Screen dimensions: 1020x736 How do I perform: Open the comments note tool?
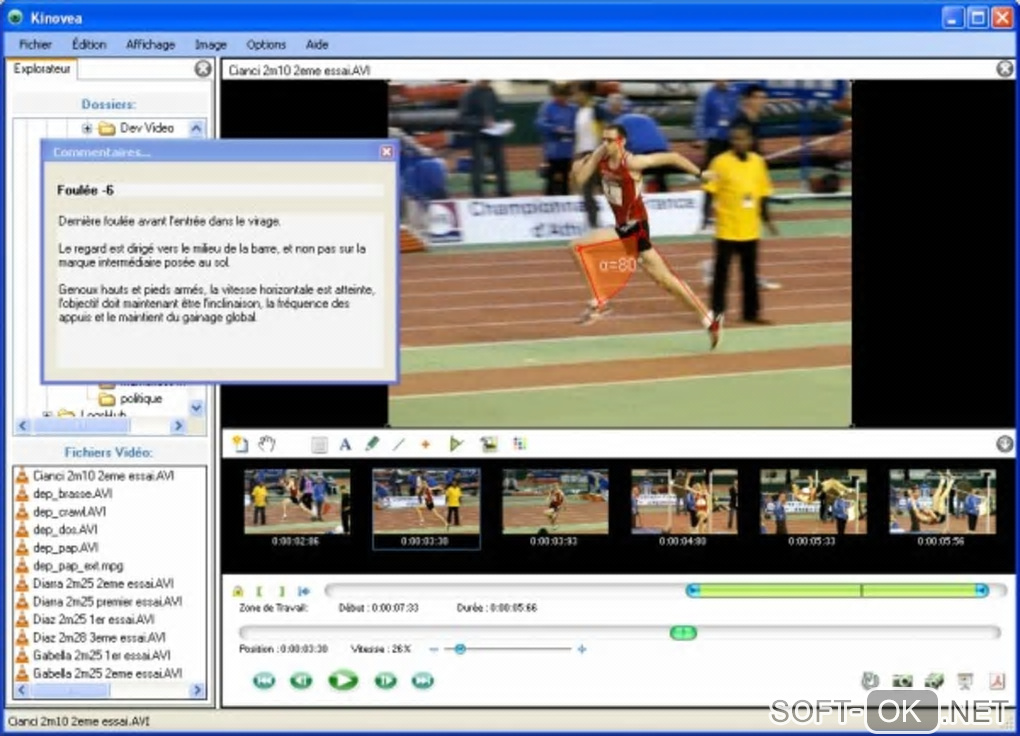click(x=319, y=444)
